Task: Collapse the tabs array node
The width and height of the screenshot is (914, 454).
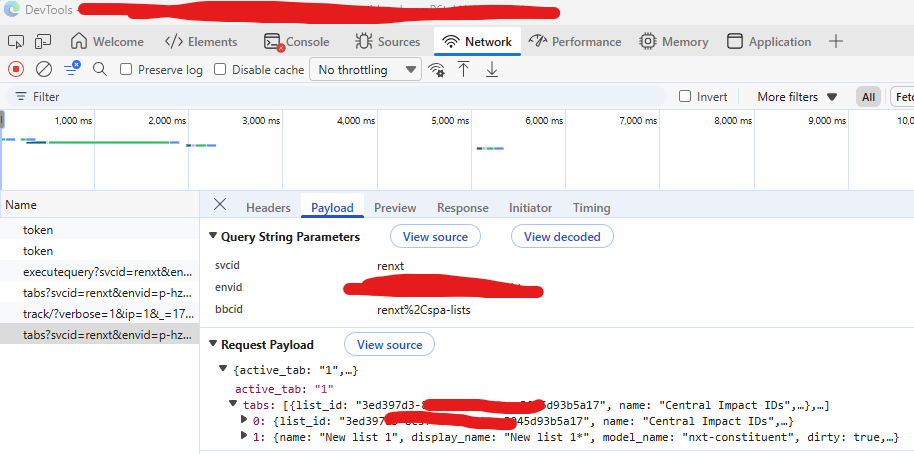Action: (x=233, y=403)
